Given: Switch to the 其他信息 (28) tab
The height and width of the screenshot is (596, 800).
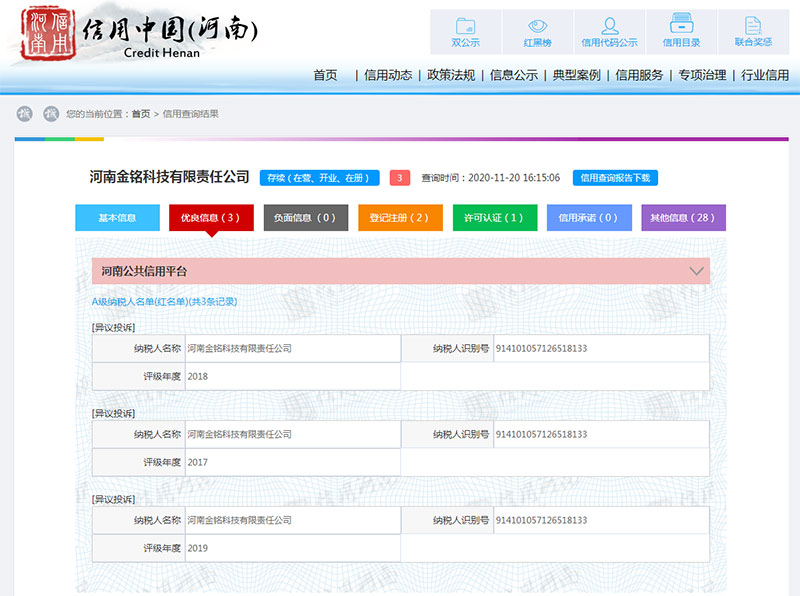Looking at the screenshot, I should (683, 218).
